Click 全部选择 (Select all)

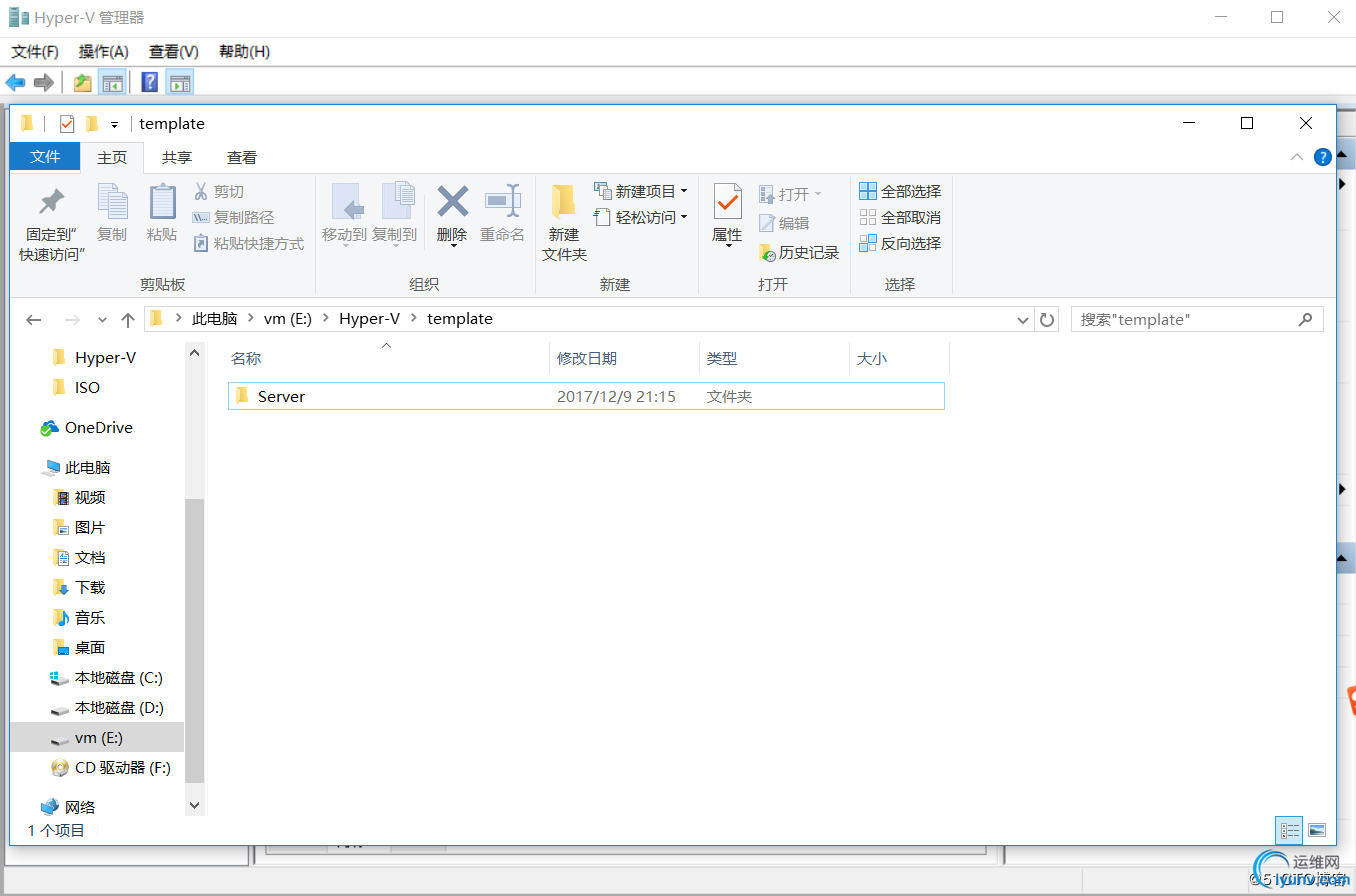pos(900,191)
